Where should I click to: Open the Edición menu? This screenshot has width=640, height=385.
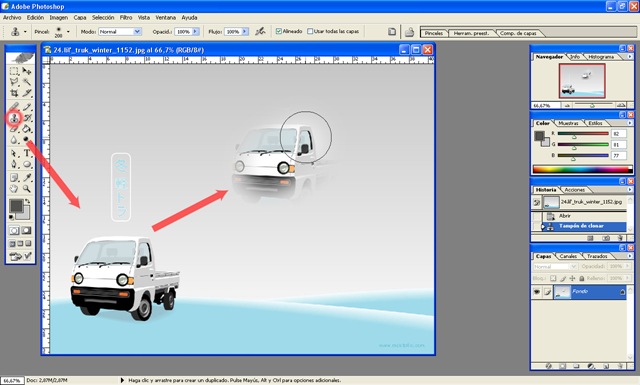(36, 18)
